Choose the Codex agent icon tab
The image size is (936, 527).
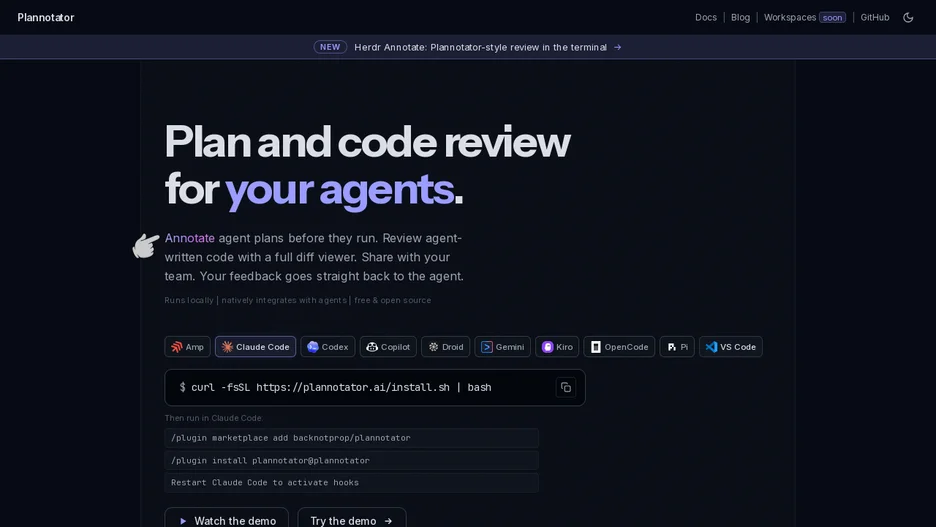tap(328, 347)
